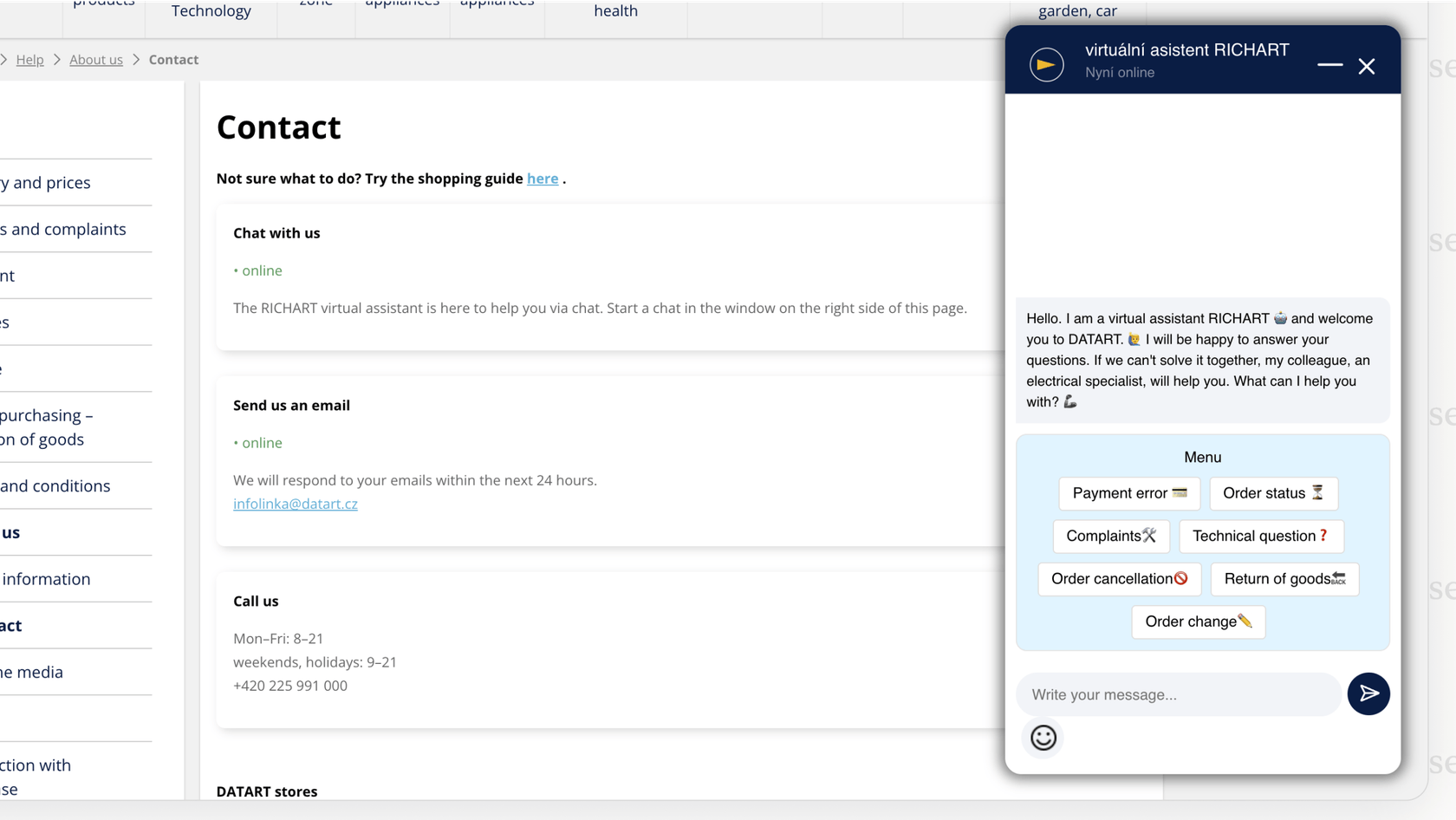Minimize the RICHART chat window
Image resolution: width=1456 pixels, height=820 pixels.
tap(1329, 67)
